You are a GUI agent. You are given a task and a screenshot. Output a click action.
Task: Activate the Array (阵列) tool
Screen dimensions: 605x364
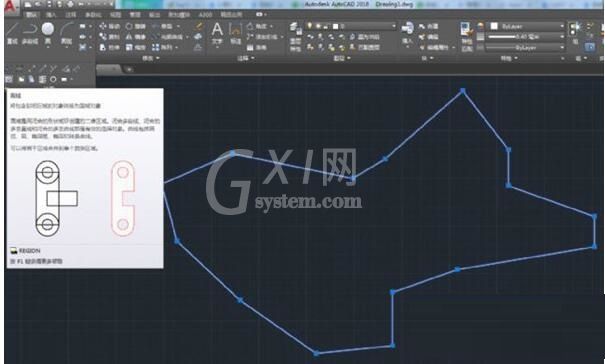162,47
